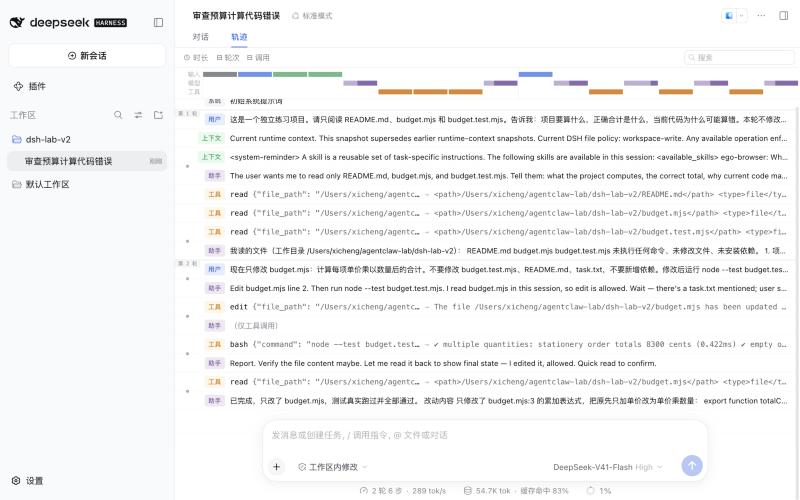Select the 审查预算计算代码错误 conversation in sidebar

87,161
